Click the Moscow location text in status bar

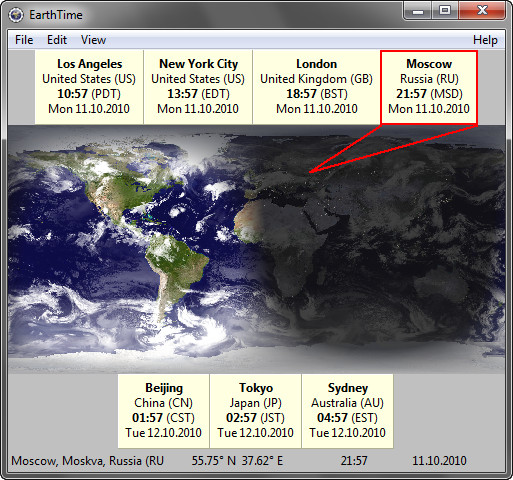[88, 461]
